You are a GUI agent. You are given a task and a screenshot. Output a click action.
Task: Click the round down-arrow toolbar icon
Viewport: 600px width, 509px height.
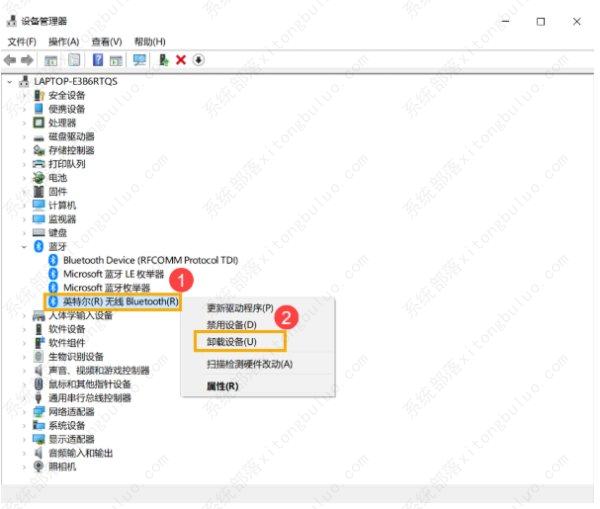coord(198,60)
